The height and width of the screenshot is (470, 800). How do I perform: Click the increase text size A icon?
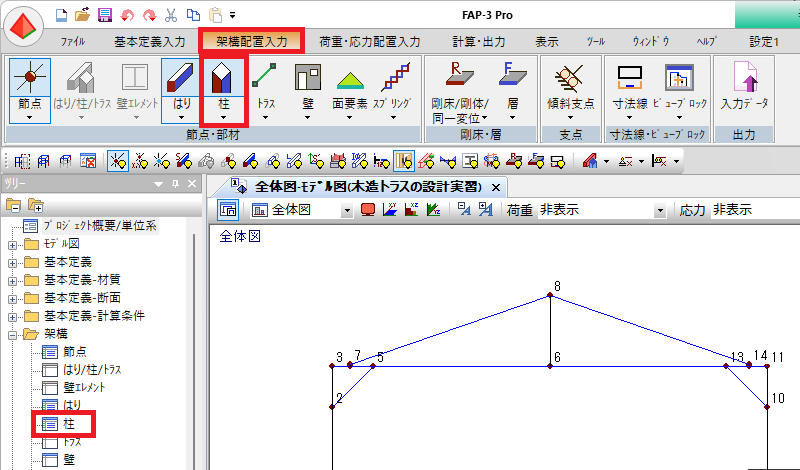point(485,209)
